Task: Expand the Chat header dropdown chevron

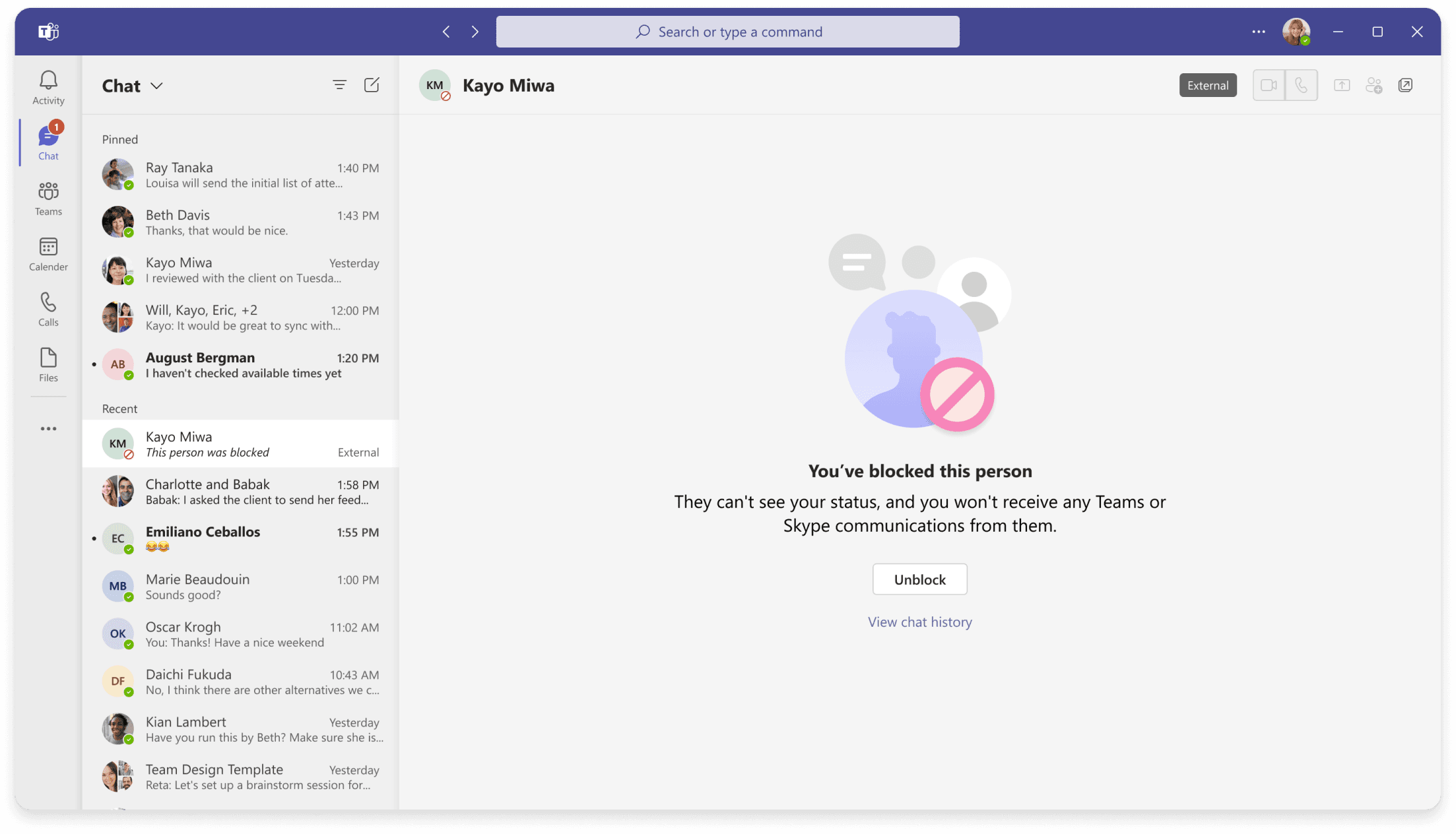Action: click(x=156, y=86)
